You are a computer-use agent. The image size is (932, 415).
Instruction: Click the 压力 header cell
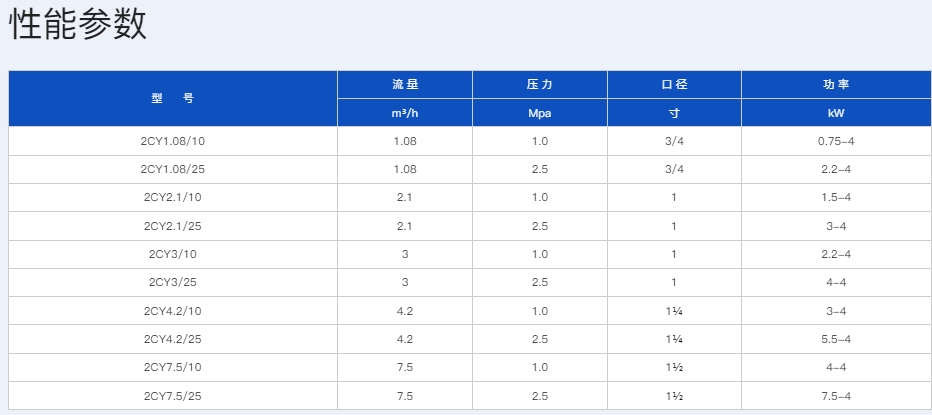tap(540, 85)
